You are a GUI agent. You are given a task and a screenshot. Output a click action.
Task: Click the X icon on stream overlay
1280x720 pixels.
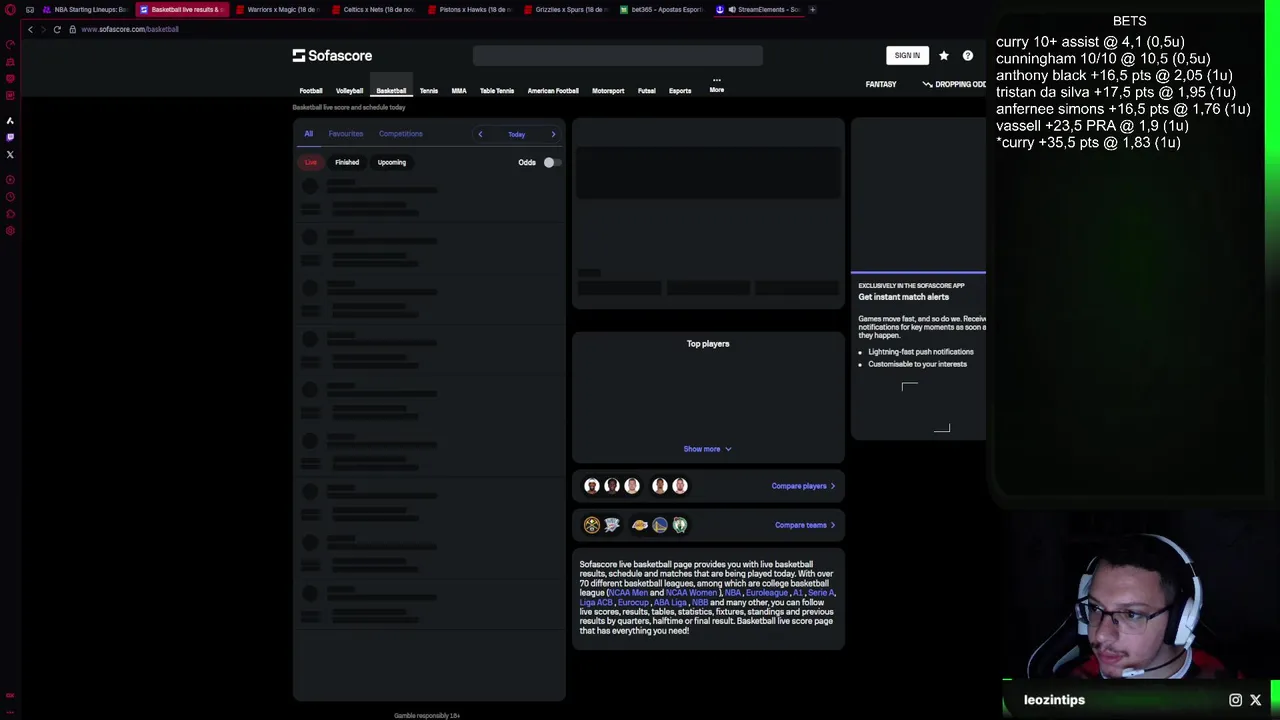tap(1256, 700)
